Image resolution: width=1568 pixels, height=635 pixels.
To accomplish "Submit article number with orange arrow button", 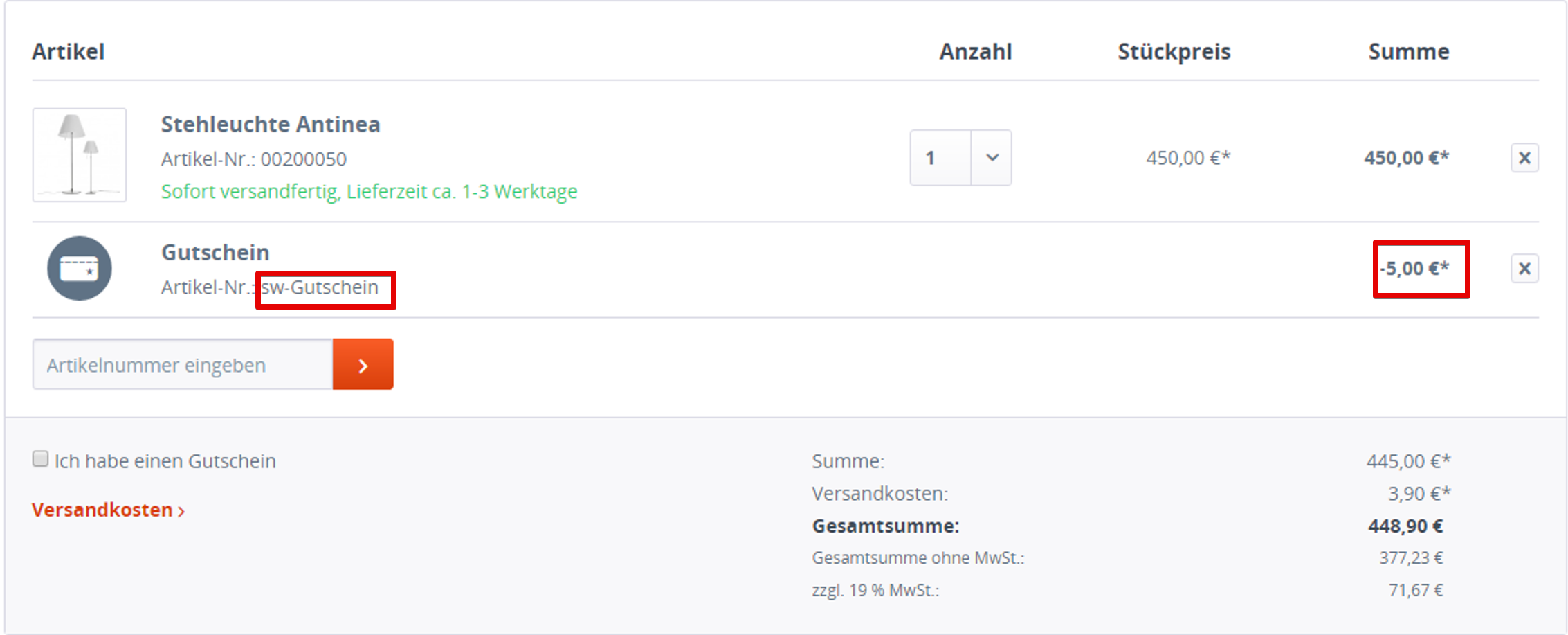I will pyautogui.click(x=363, y=364).
